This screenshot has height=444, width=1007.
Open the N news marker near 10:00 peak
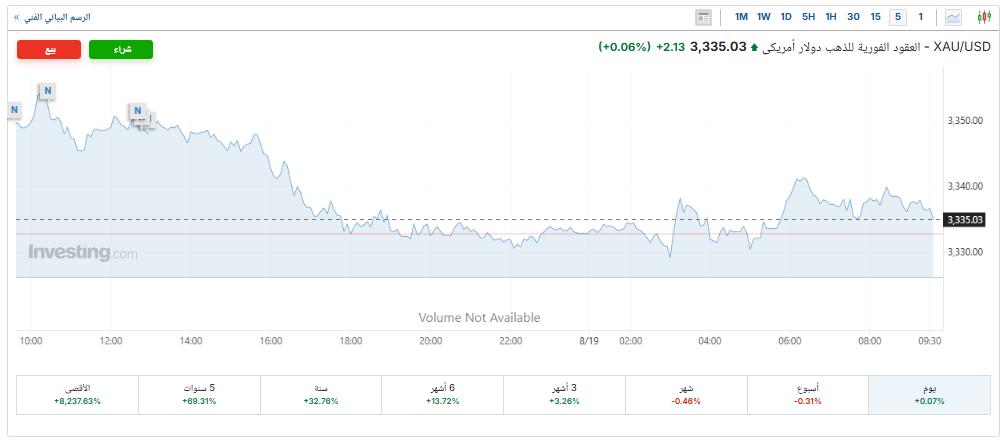47,91
